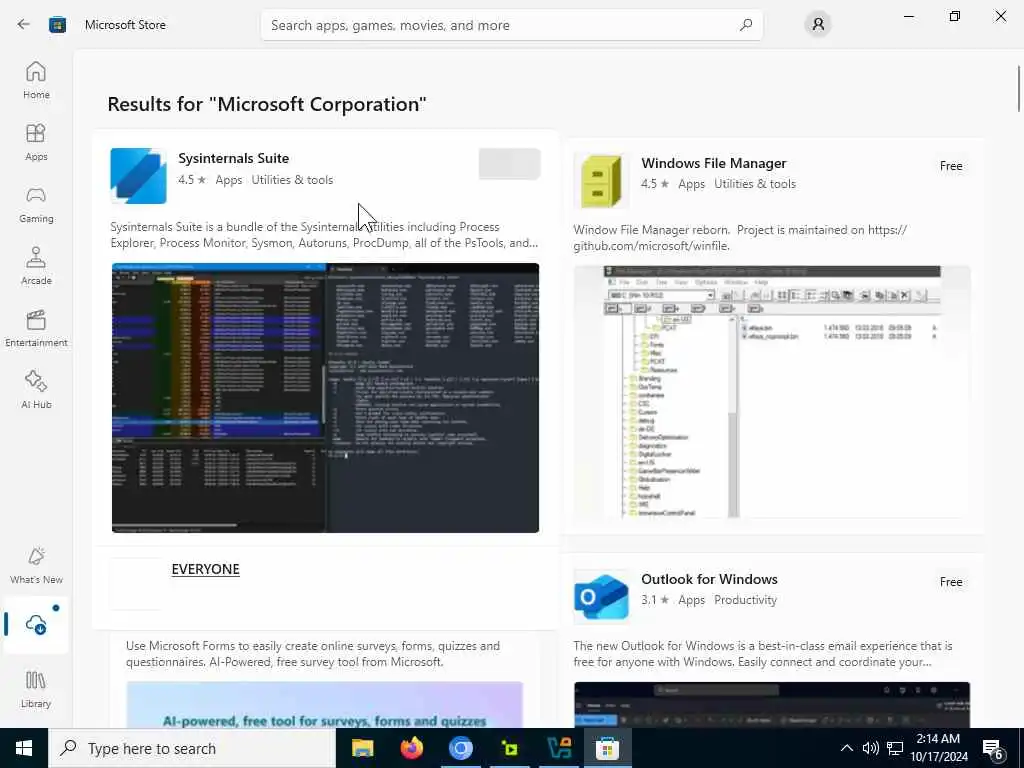Screen dimensions: 1024x768
Task: Click the Sysinternals Suite screenshot
Action: [x=325, y=398]
